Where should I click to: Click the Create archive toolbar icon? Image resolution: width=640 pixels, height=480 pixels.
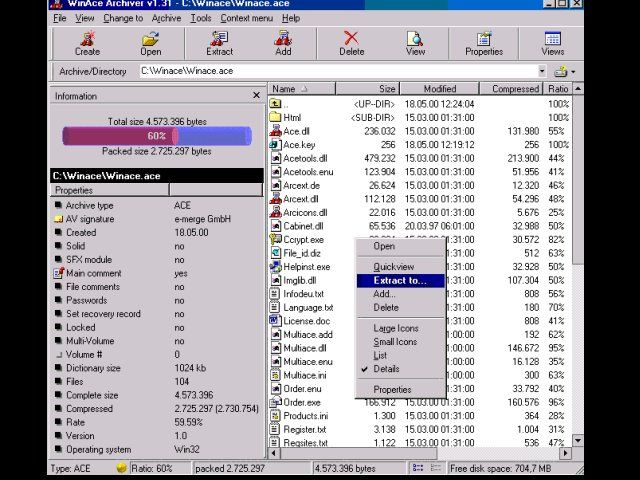(x=87, y=39)
